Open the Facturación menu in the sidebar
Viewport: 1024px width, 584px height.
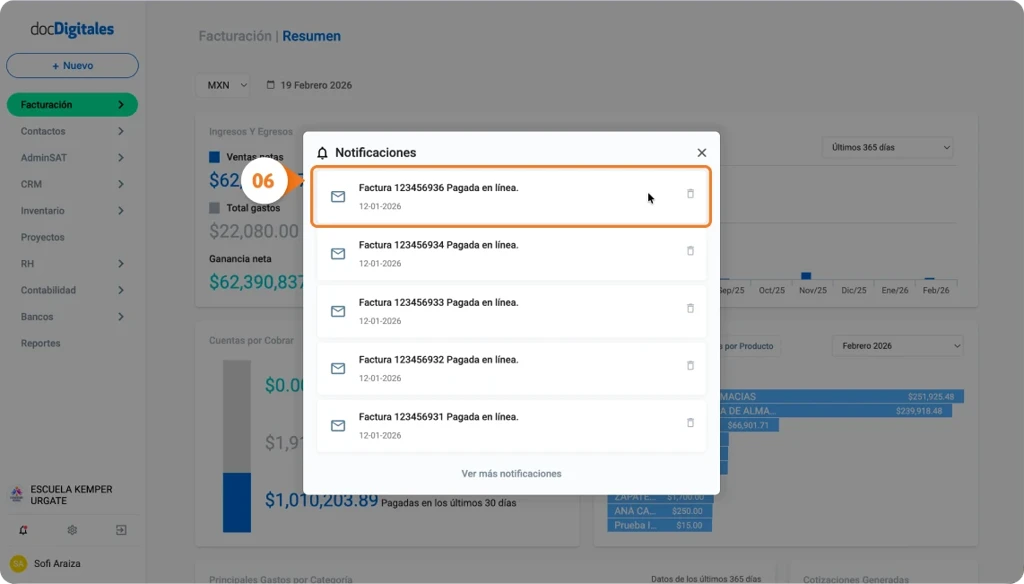point(71,104)
